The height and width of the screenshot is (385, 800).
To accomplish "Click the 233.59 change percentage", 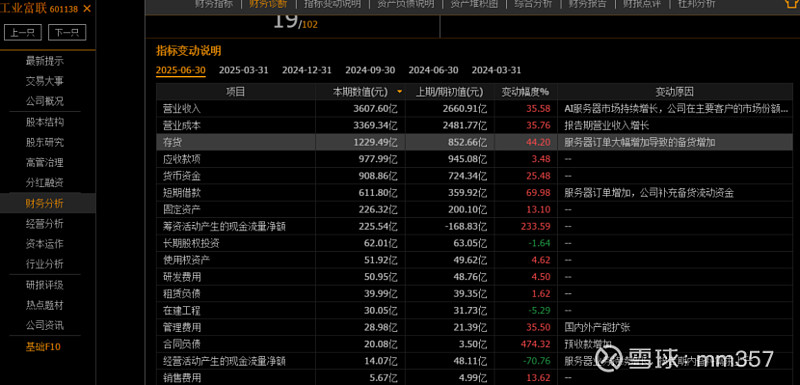I will [x=536, y=226].
